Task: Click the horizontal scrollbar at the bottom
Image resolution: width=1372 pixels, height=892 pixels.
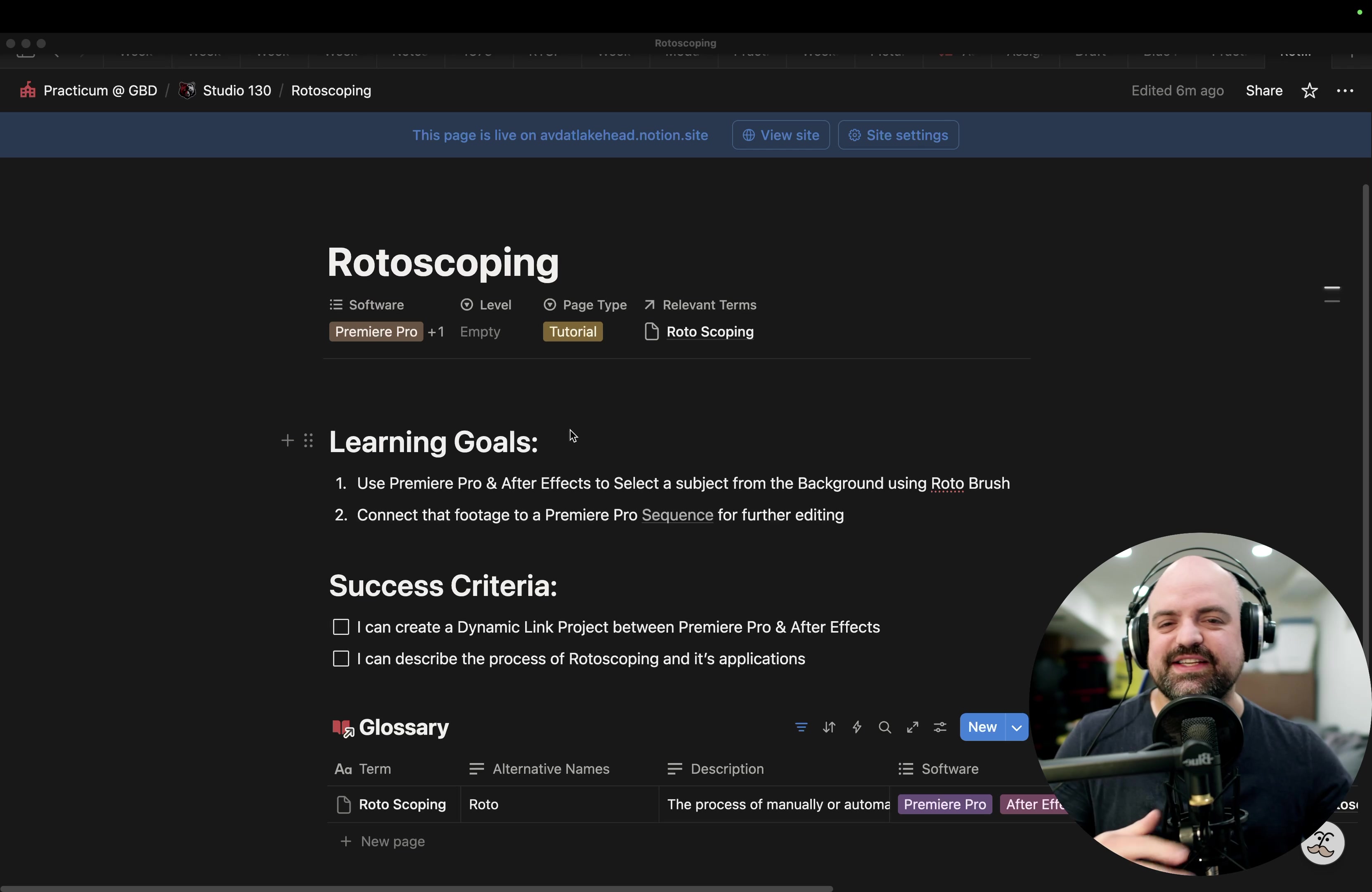Action: point(415,888)
